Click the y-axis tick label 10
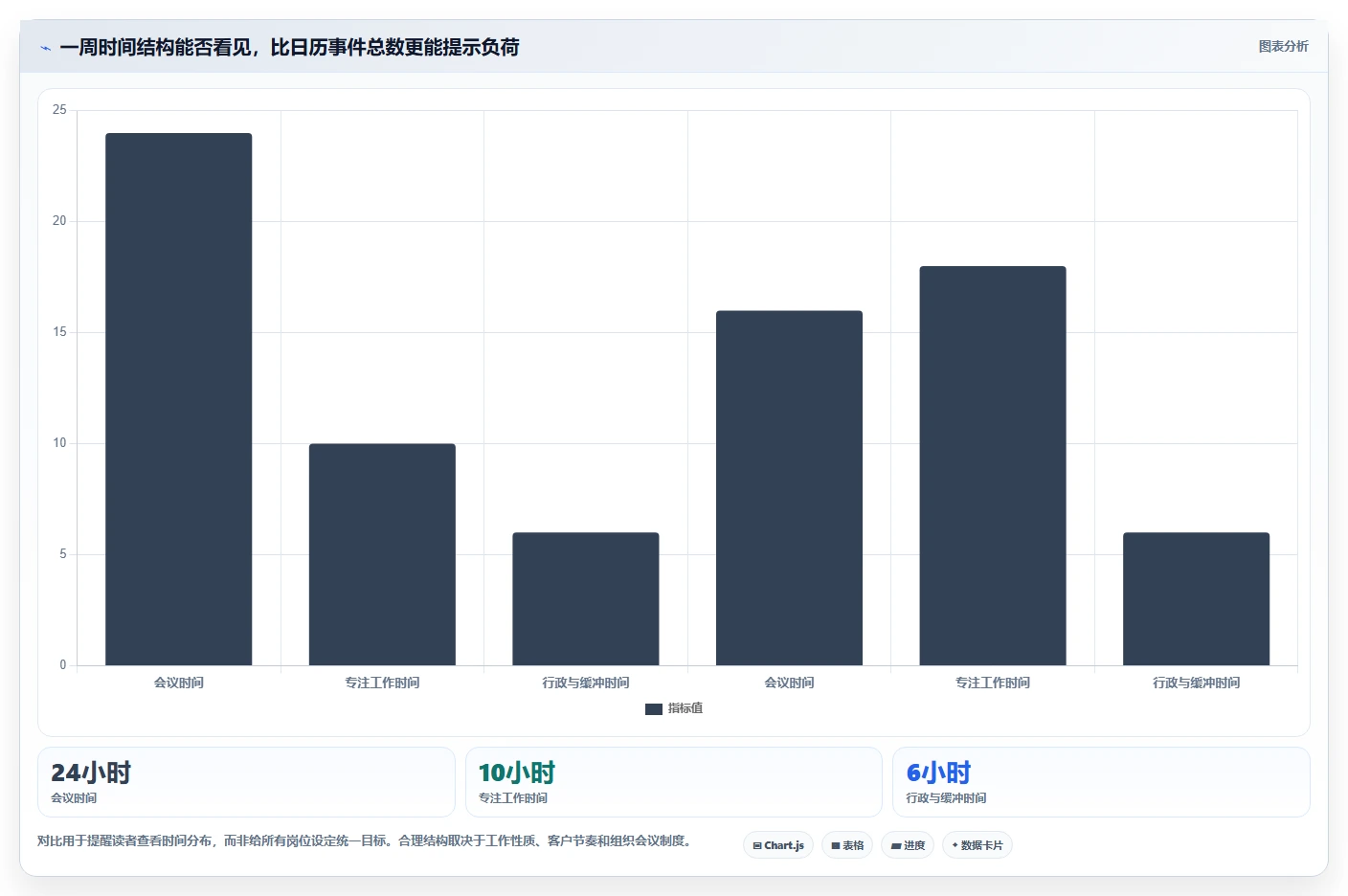The width and height of the screenshot is (1348, 896). (59, 443)
